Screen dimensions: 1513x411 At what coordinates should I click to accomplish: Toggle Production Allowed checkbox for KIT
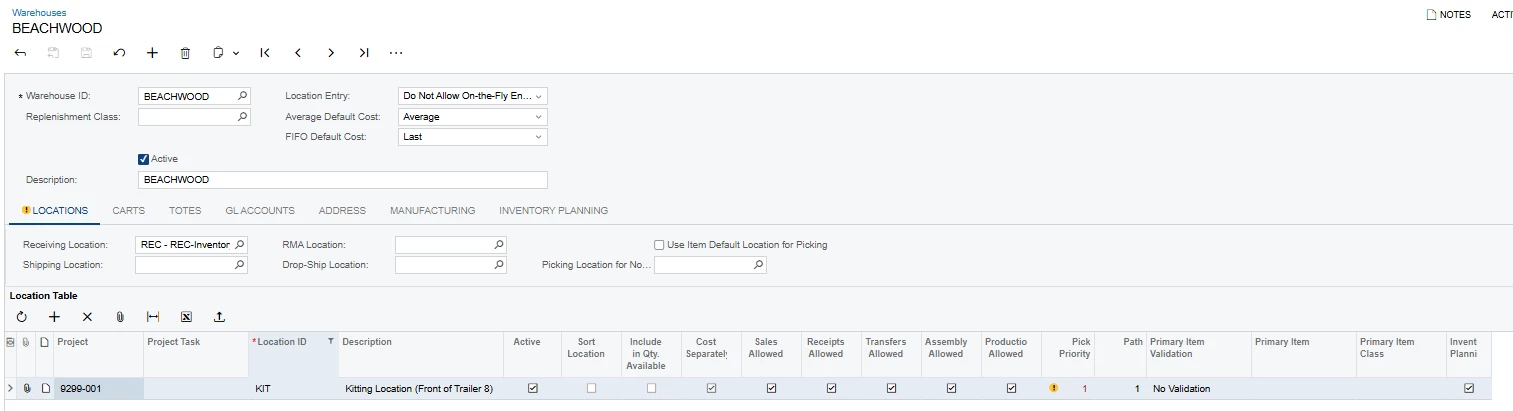(x=1011, y=388)
